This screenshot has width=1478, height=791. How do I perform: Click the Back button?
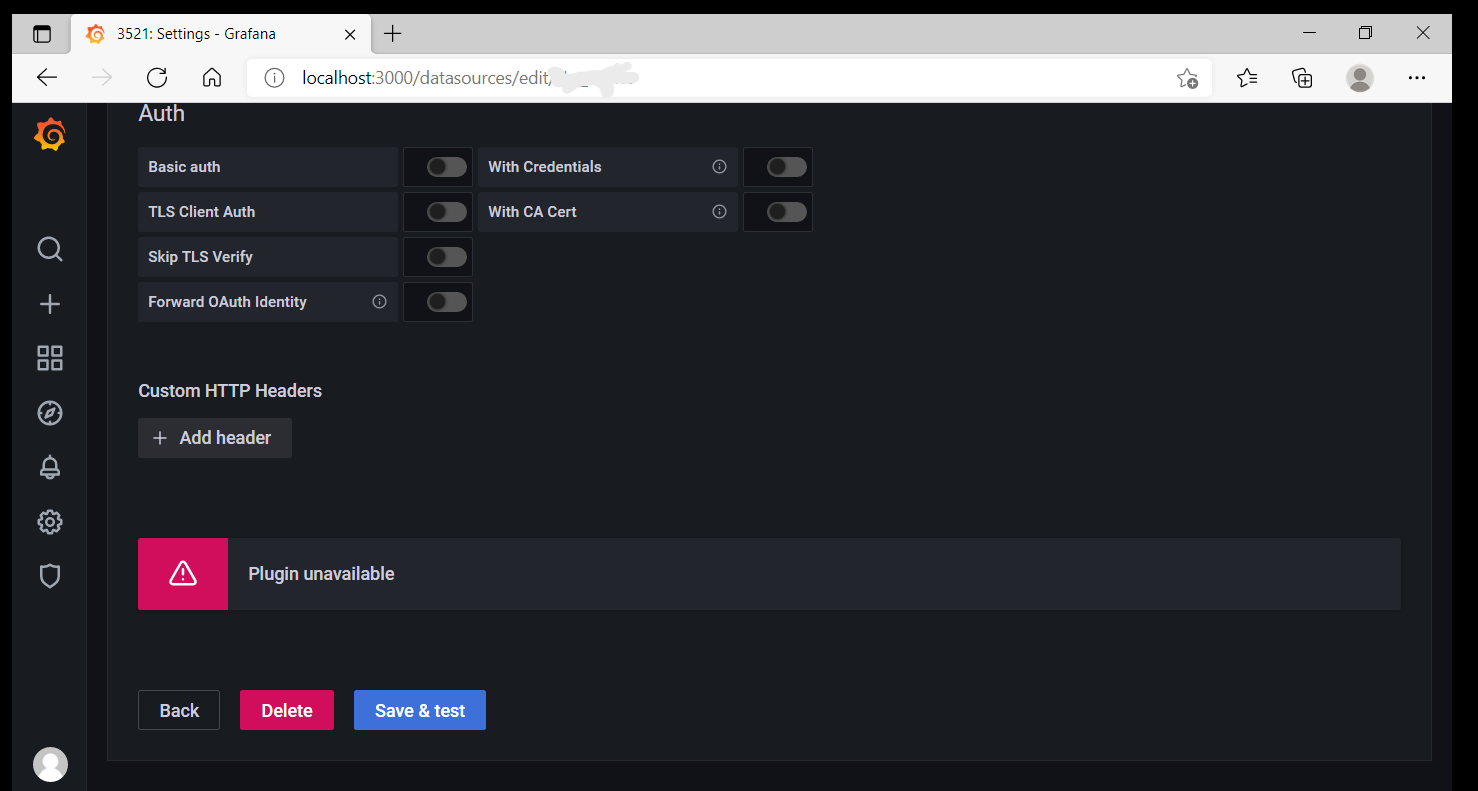click(179, 710)
